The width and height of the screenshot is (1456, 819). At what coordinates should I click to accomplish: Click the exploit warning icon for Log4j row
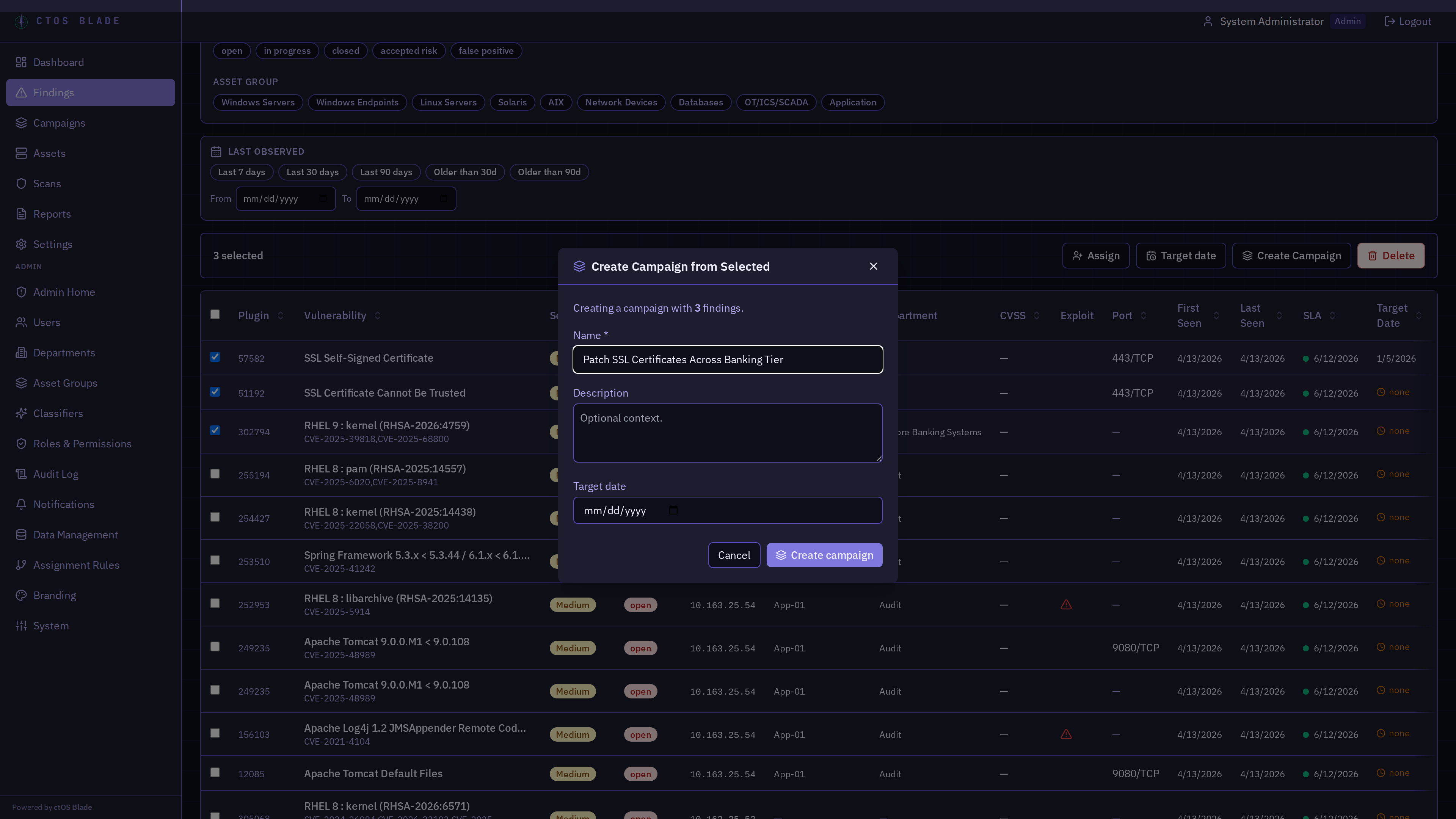tap(1066, 734)
